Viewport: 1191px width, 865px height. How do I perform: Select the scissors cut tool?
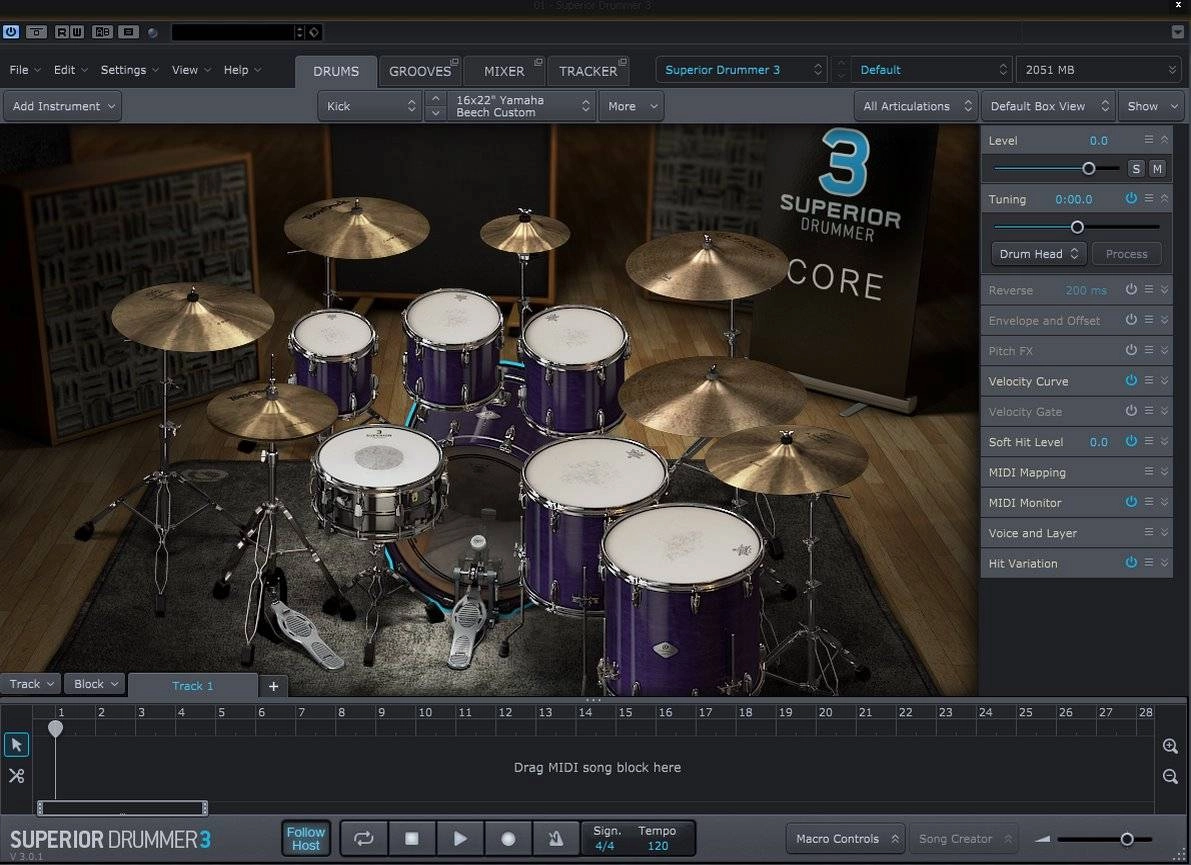point(17,775)
